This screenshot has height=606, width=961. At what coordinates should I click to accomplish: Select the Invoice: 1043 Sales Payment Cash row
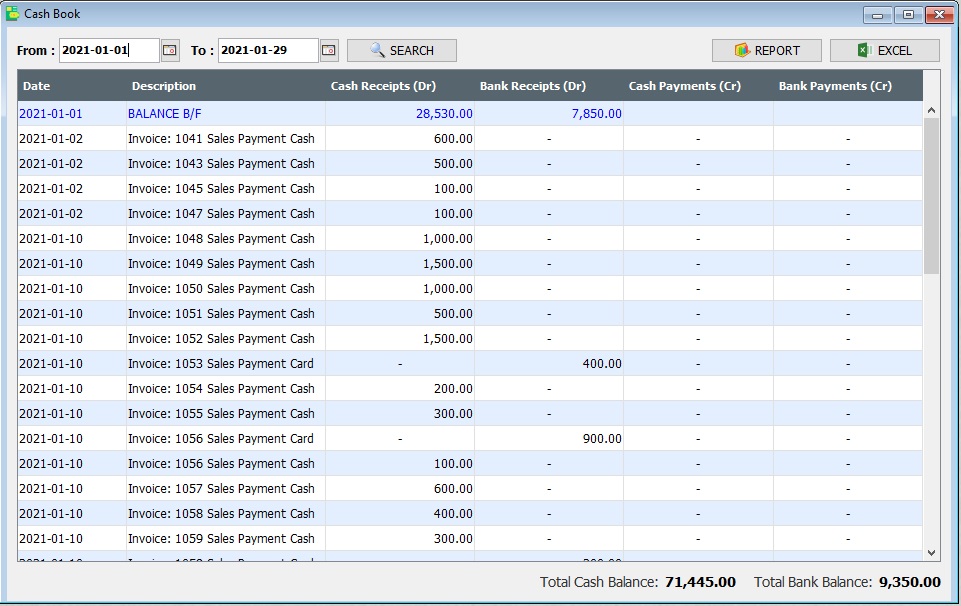coord(470,164)
